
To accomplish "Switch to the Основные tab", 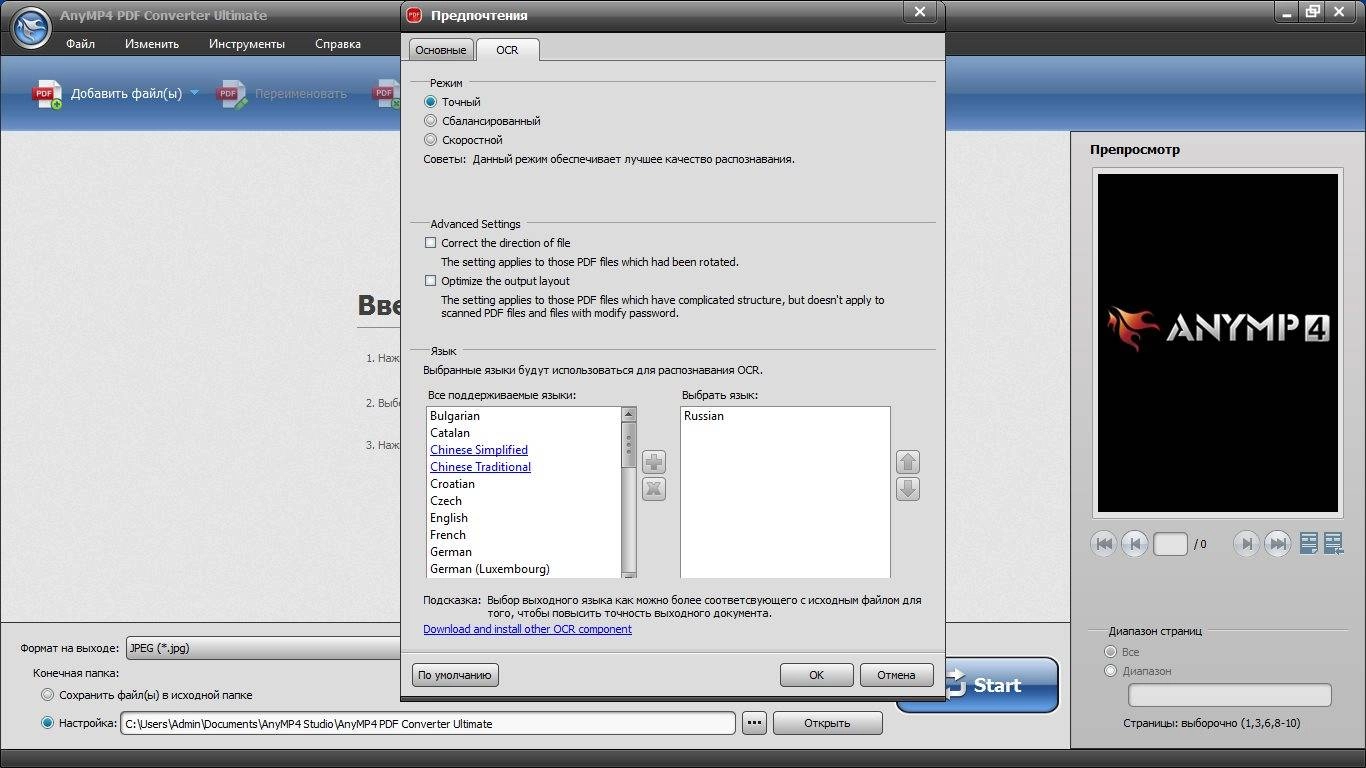I will tap(441, 50).
